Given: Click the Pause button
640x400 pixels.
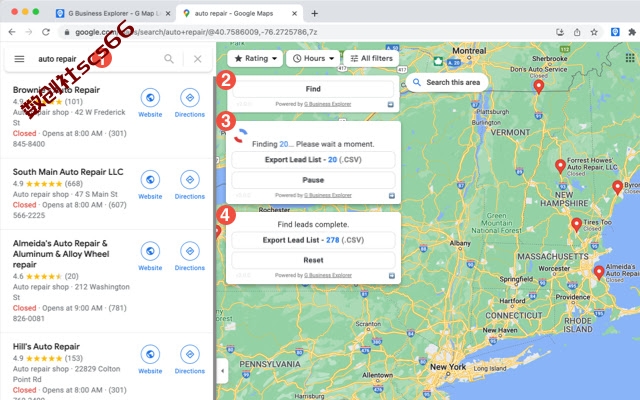Looking at the screenshot, I should click(x=313, y=180).
